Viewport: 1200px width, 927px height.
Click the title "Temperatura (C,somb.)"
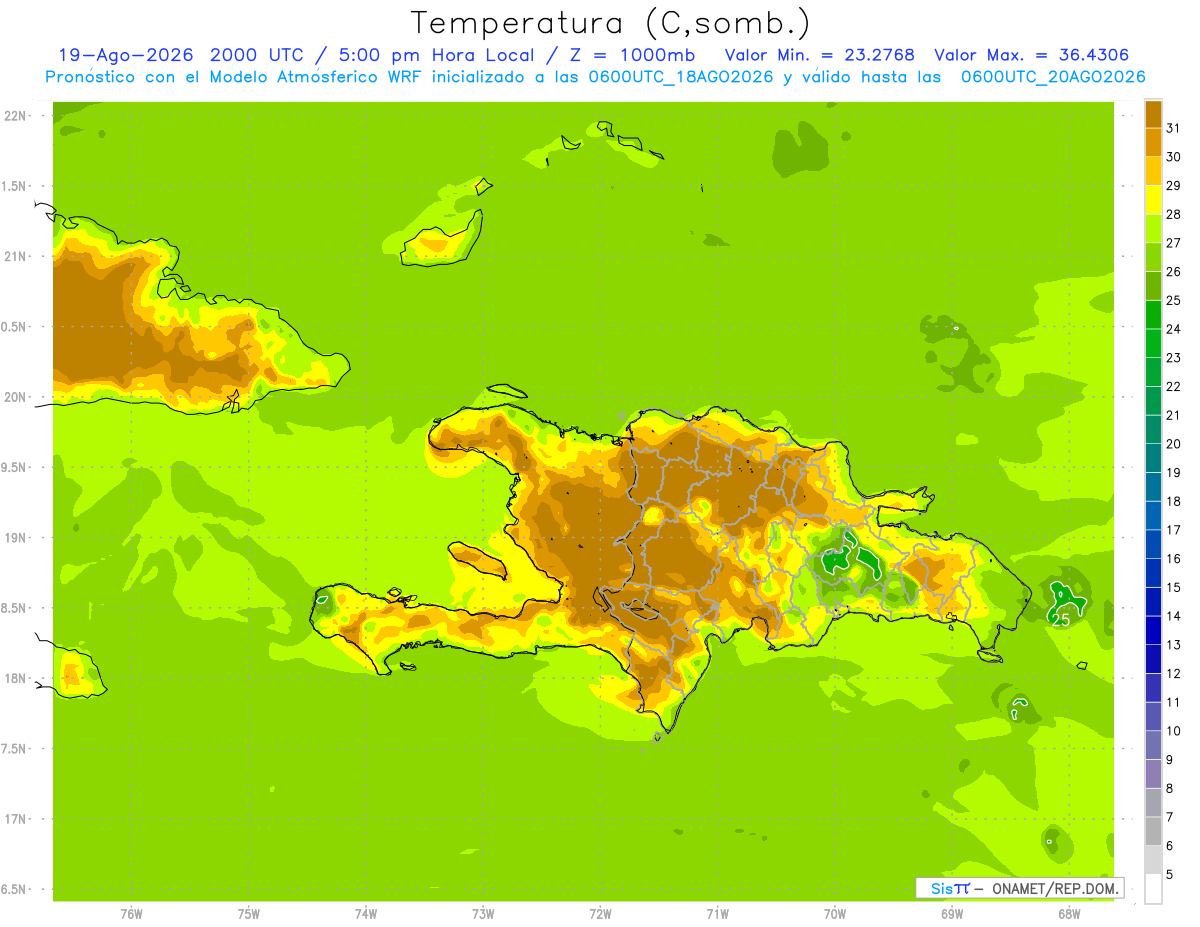611,23
